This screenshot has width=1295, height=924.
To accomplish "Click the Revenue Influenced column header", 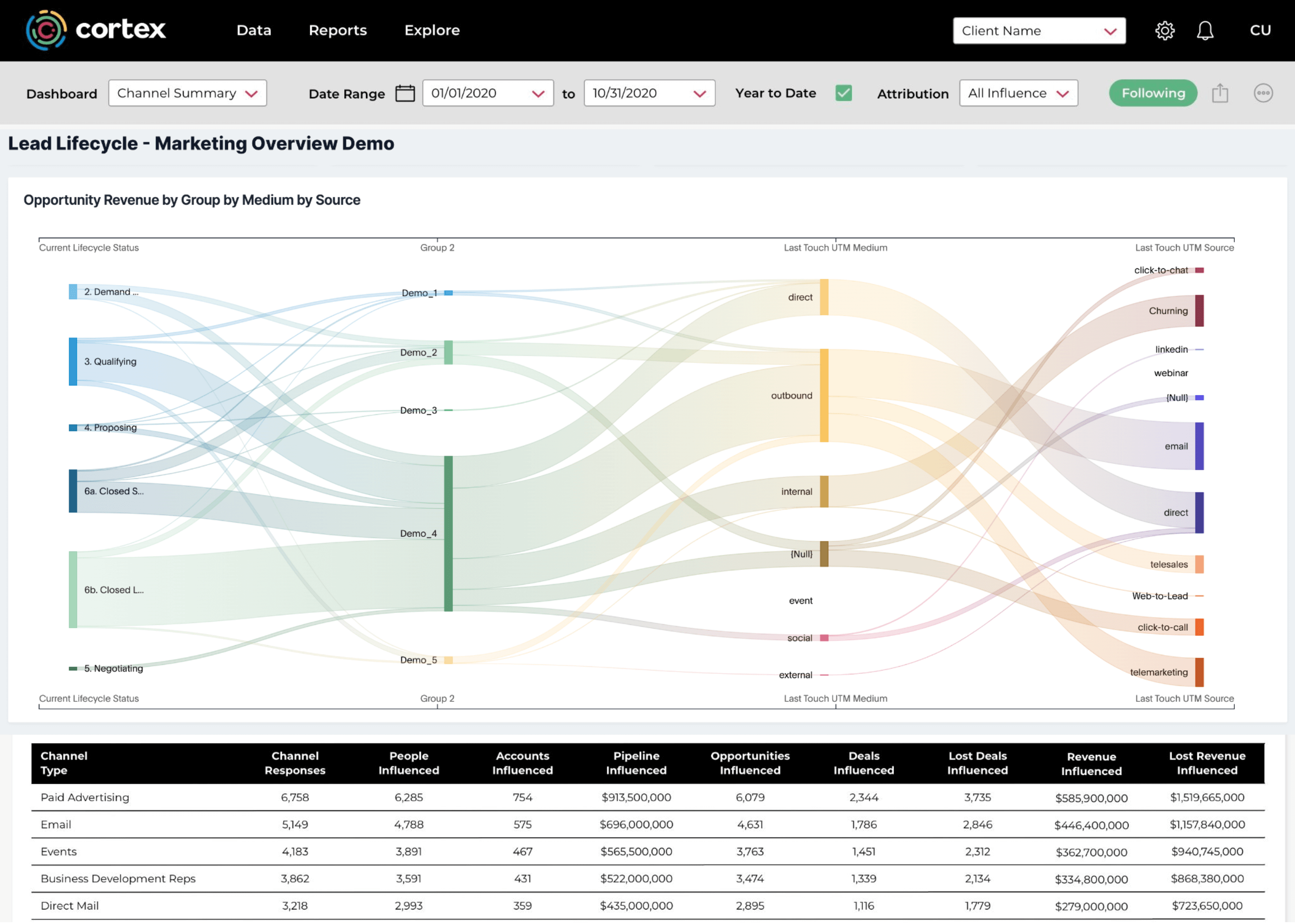I will [1091, 763].
